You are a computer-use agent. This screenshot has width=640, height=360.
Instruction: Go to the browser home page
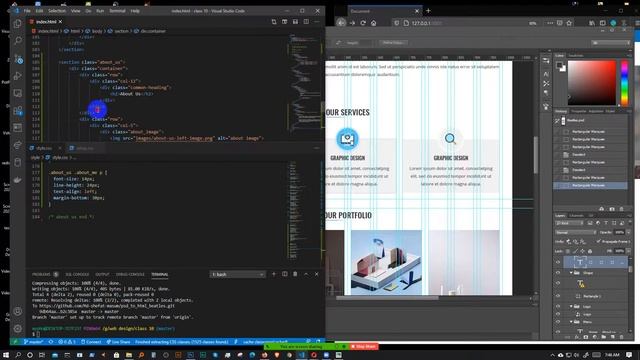[x=373, y=23]
